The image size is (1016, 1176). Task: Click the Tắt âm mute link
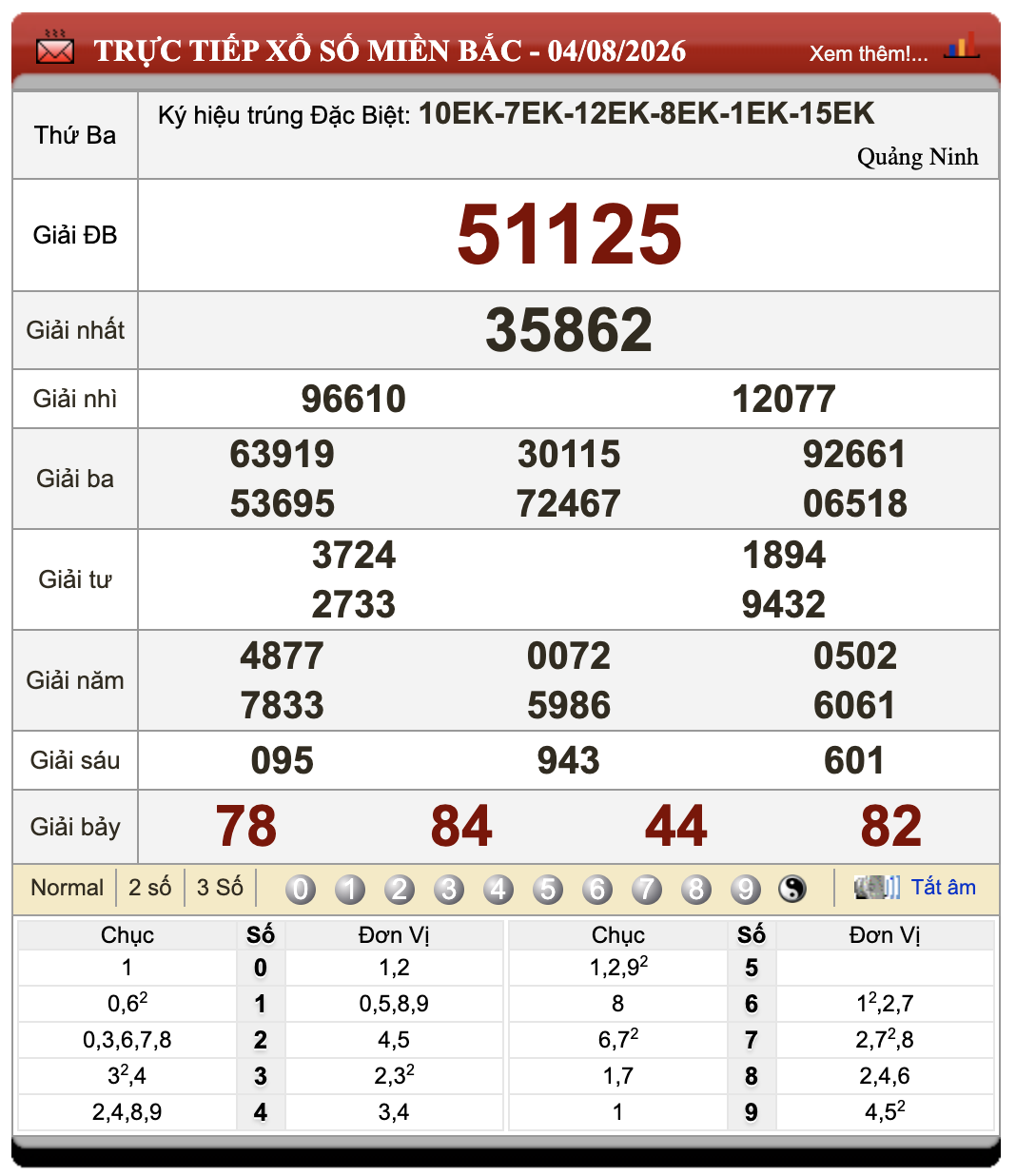[x=944, y=887]
